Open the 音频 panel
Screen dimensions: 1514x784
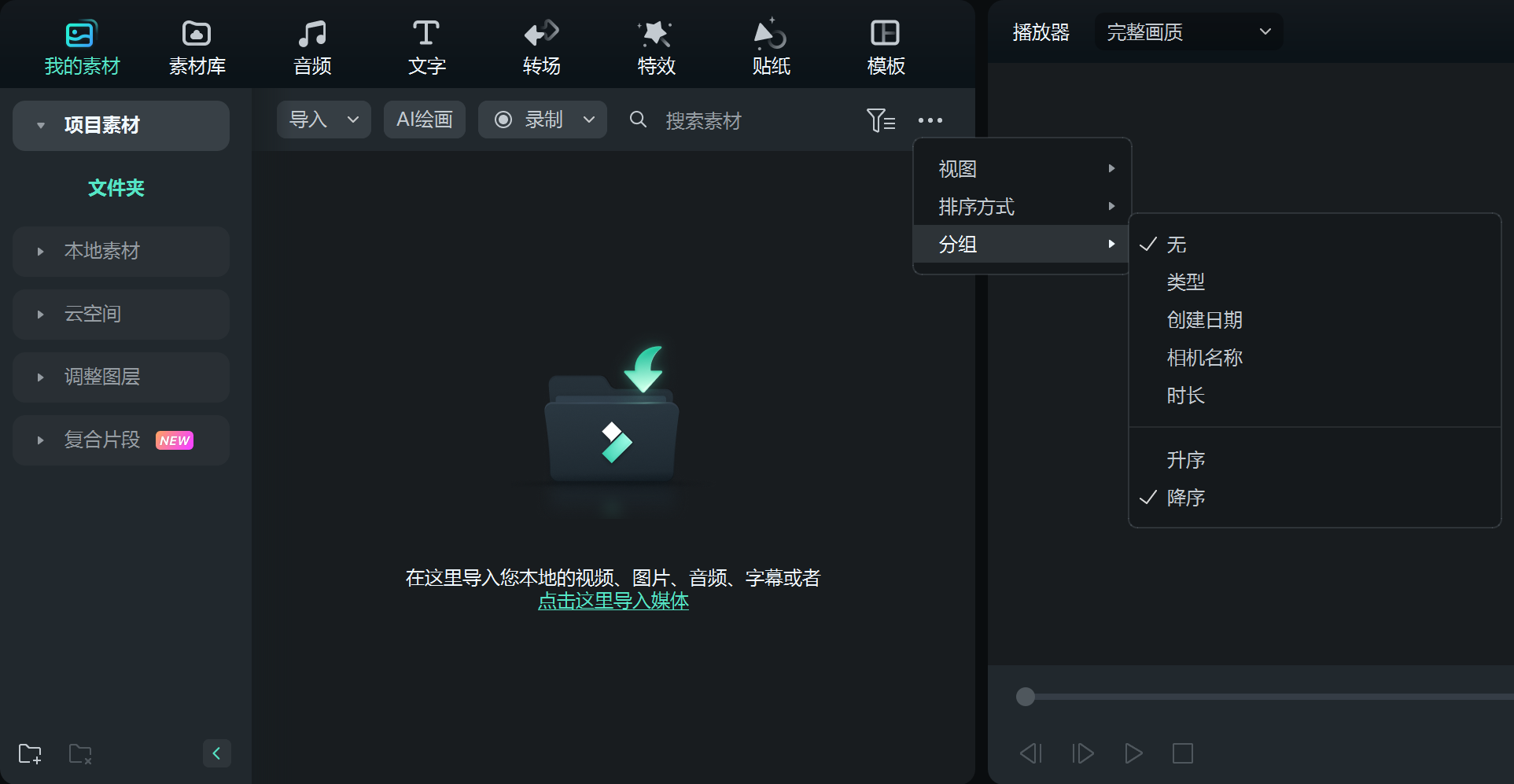coord(312,45)
